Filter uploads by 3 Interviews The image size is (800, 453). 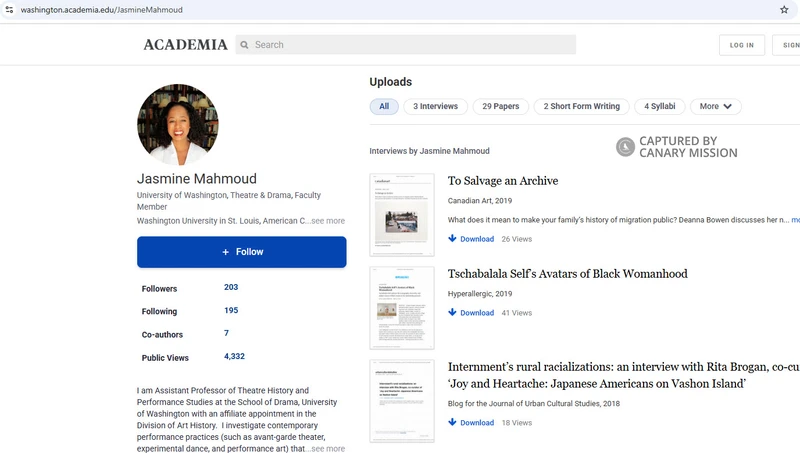click(435, 106)
